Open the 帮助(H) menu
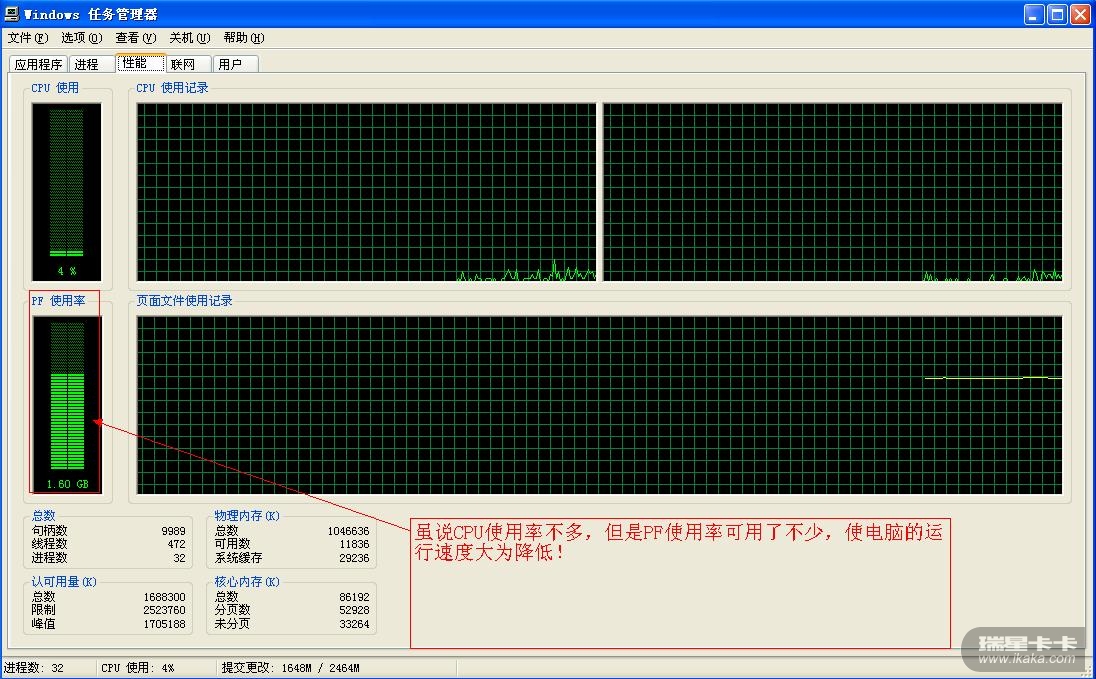The height and width of the screenshot is (679, 1096). 243,38
